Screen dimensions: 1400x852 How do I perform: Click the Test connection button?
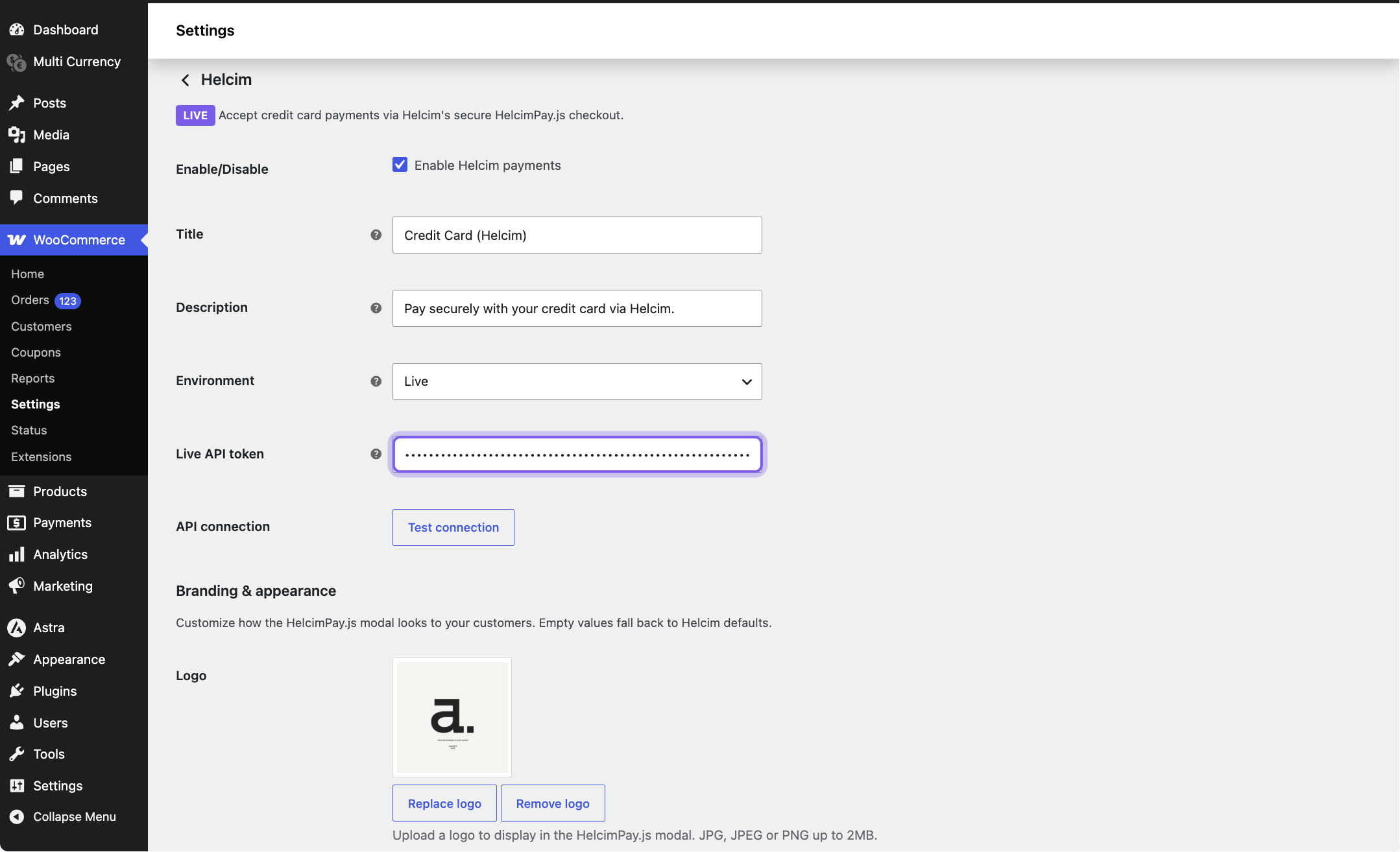pyautogui.click(x=453, y=527)
